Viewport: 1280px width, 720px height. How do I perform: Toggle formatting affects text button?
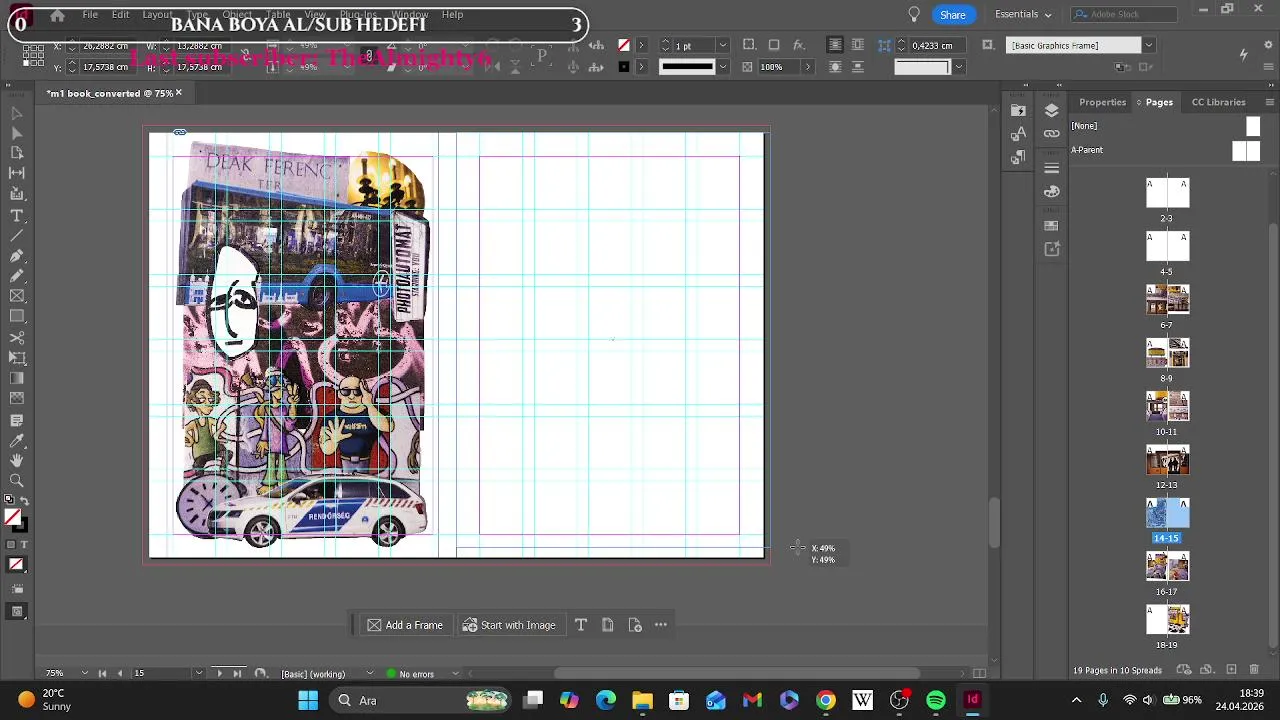coord(24,544)
